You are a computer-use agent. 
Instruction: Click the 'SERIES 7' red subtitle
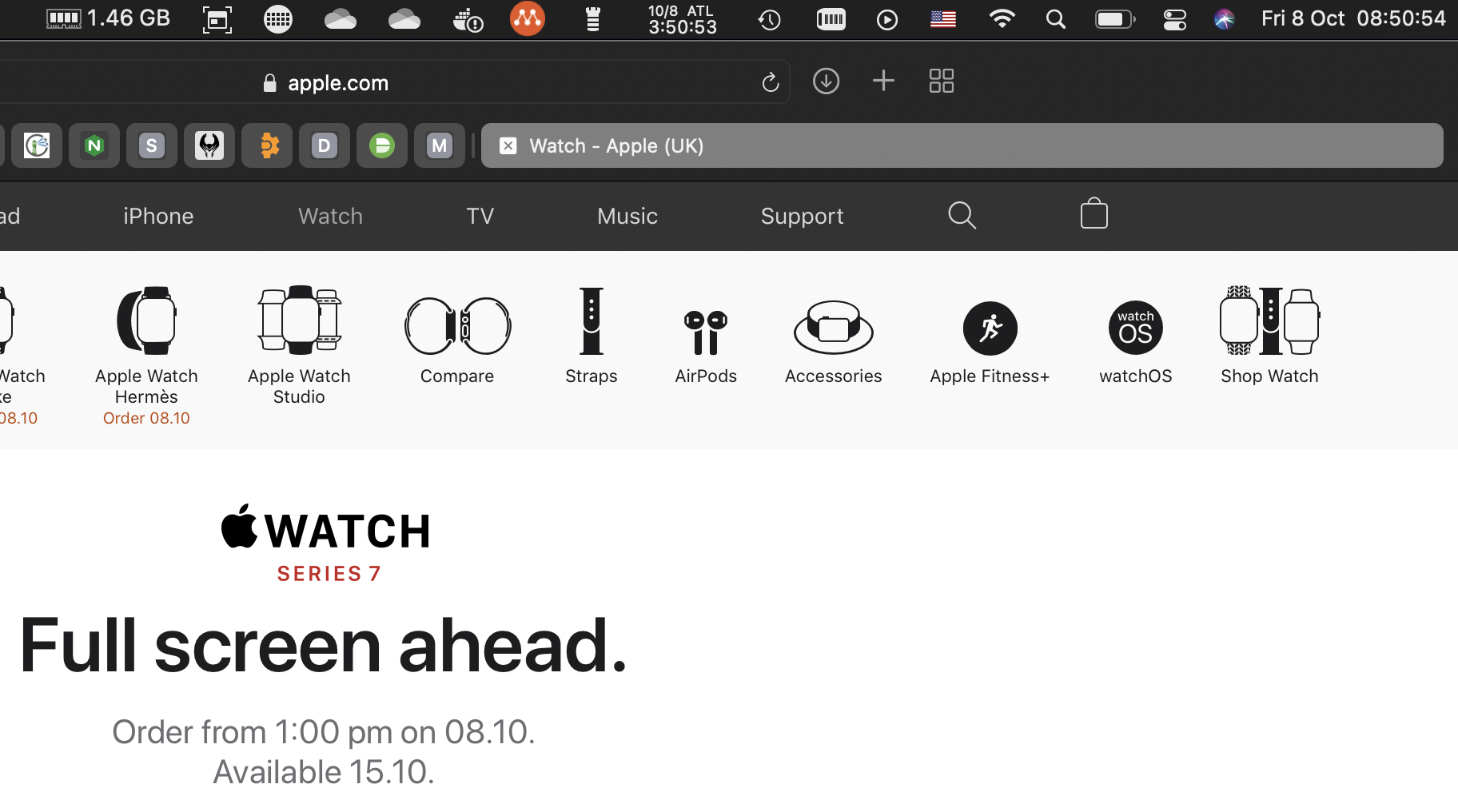coord(329,574)
